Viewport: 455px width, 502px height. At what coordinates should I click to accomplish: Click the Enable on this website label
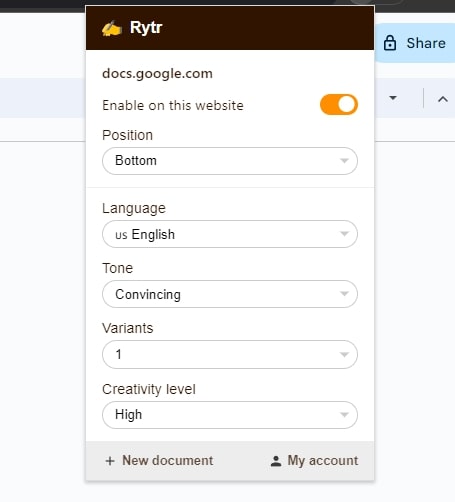tap(173, 105)
